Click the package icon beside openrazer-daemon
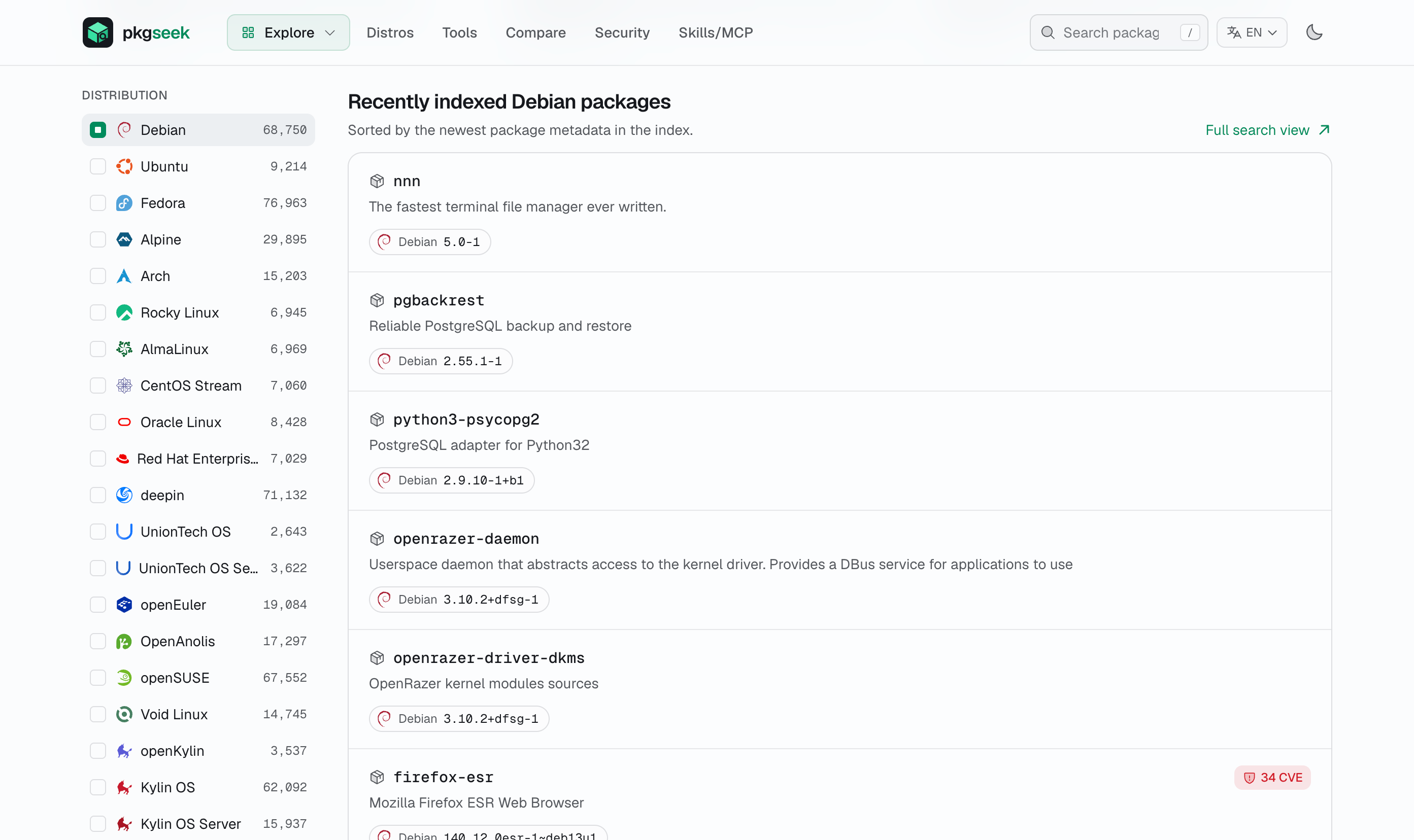Viewport: 1414px width, 840px height. click(x=377, y=538)
